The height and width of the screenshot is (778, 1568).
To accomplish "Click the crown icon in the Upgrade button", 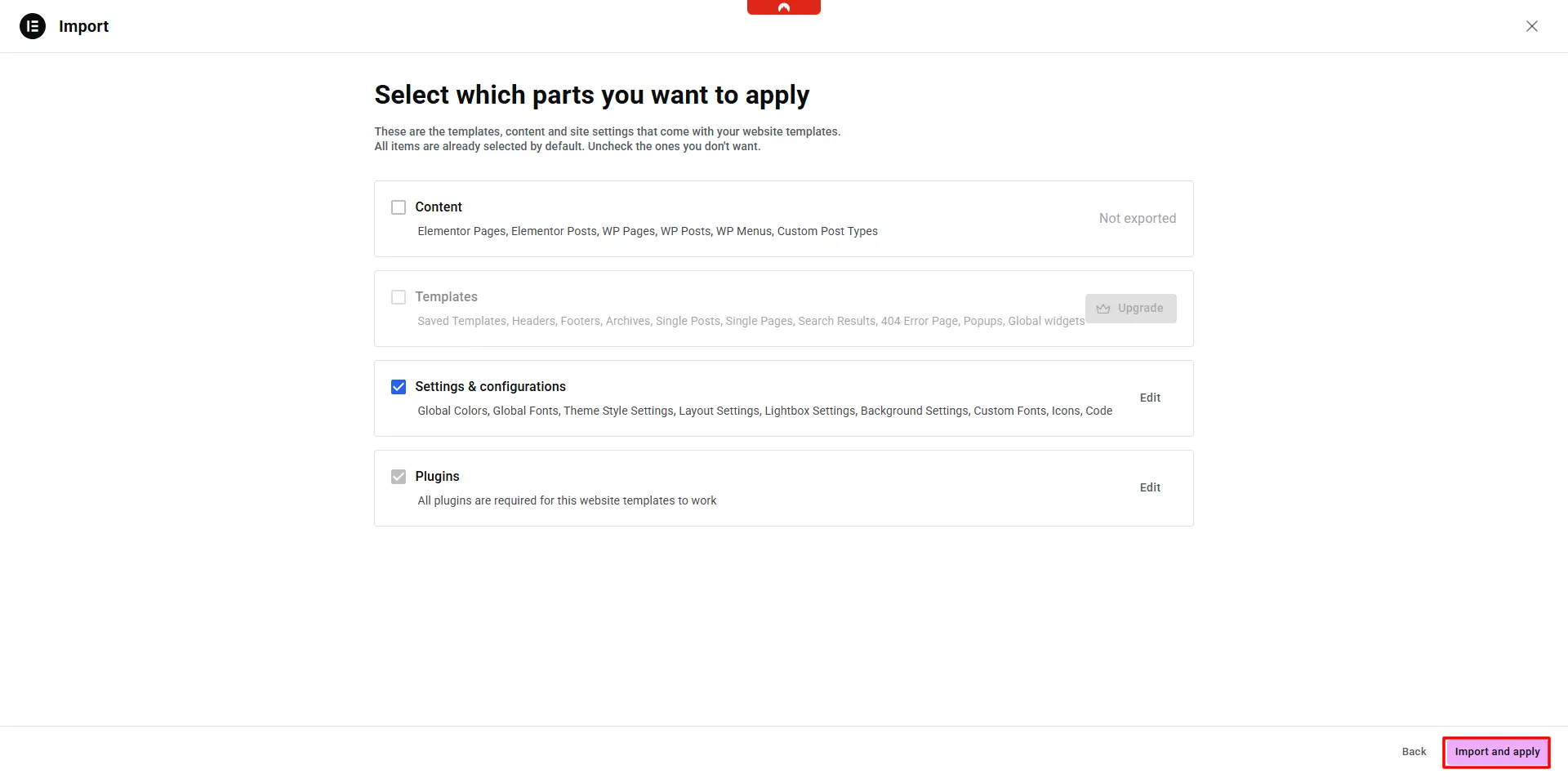I will (x=1103, y=309).
